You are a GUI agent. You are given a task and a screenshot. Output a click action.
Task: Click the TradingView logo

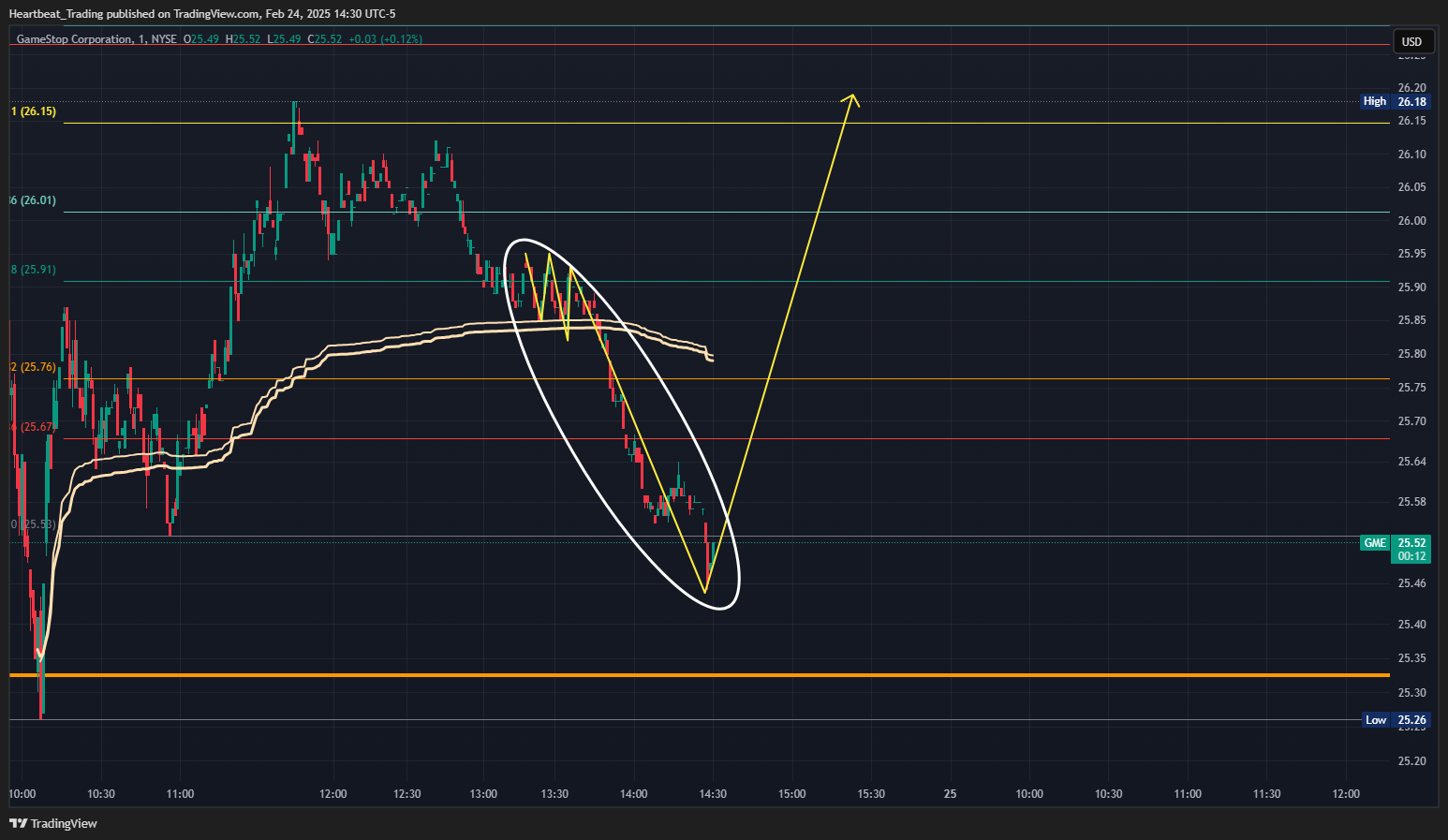click(x=53, y=823)
